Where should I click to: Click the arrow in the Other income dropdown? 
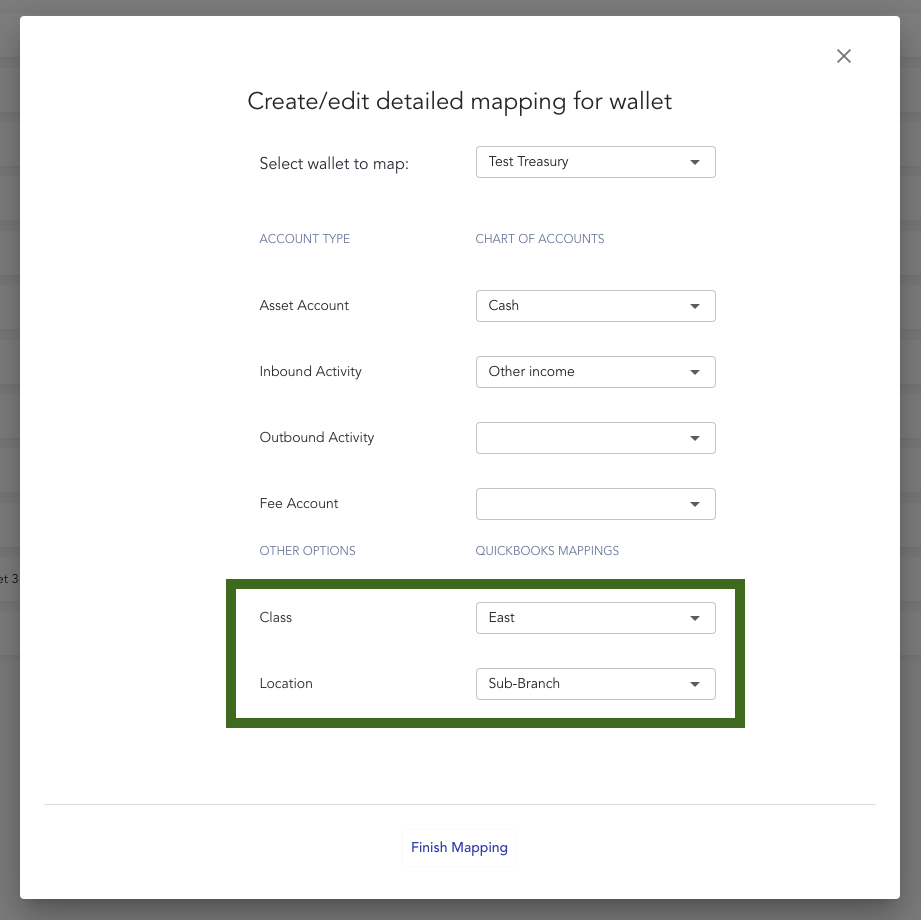tap(695, 372)
